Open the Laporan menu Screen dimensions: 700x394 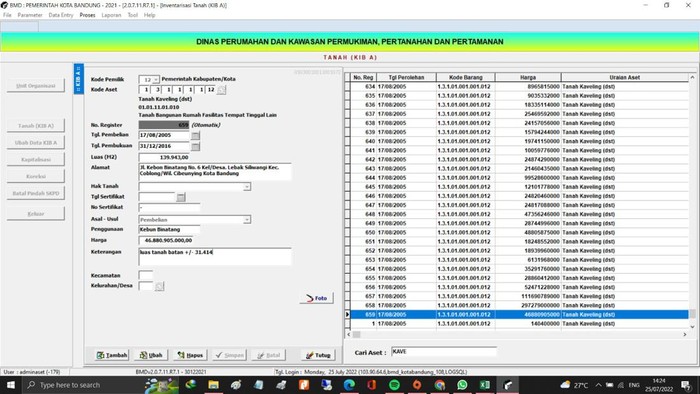tap(111, 15)
